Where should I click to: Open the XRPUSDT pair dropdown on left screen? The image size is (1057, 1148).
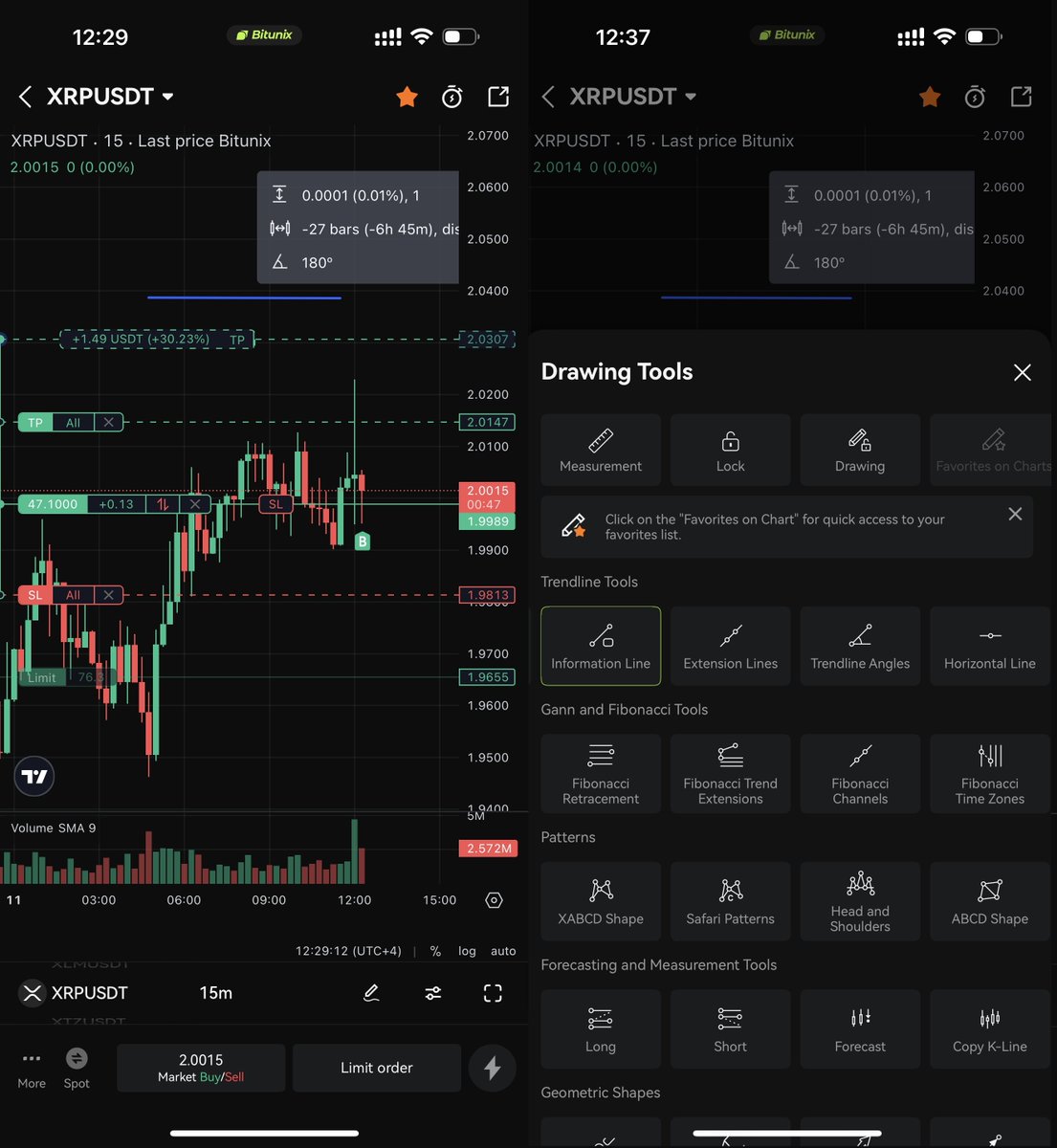[x=110, y=97]
